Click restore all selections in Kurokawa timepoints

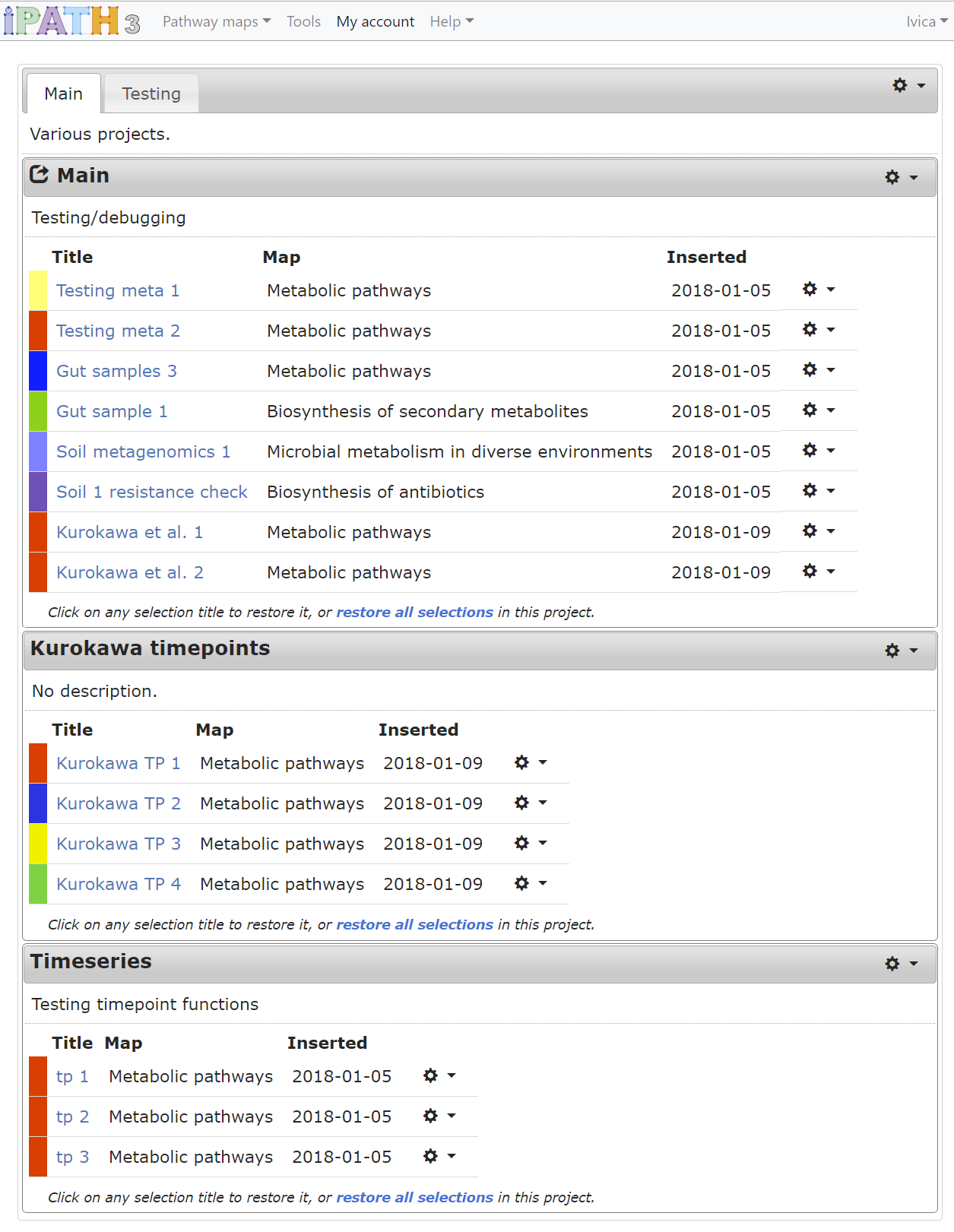pos(414,924)
